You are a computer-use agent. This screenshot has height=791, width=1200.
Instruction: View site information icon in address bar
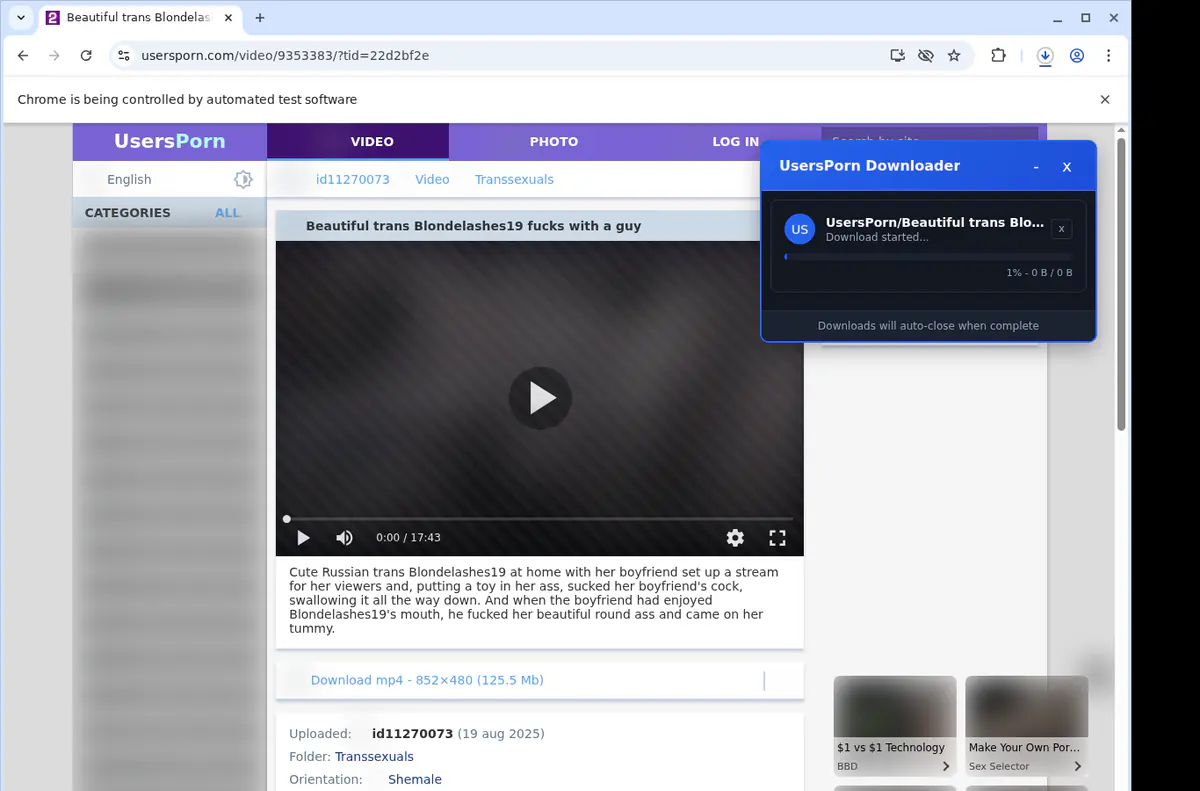124,56
